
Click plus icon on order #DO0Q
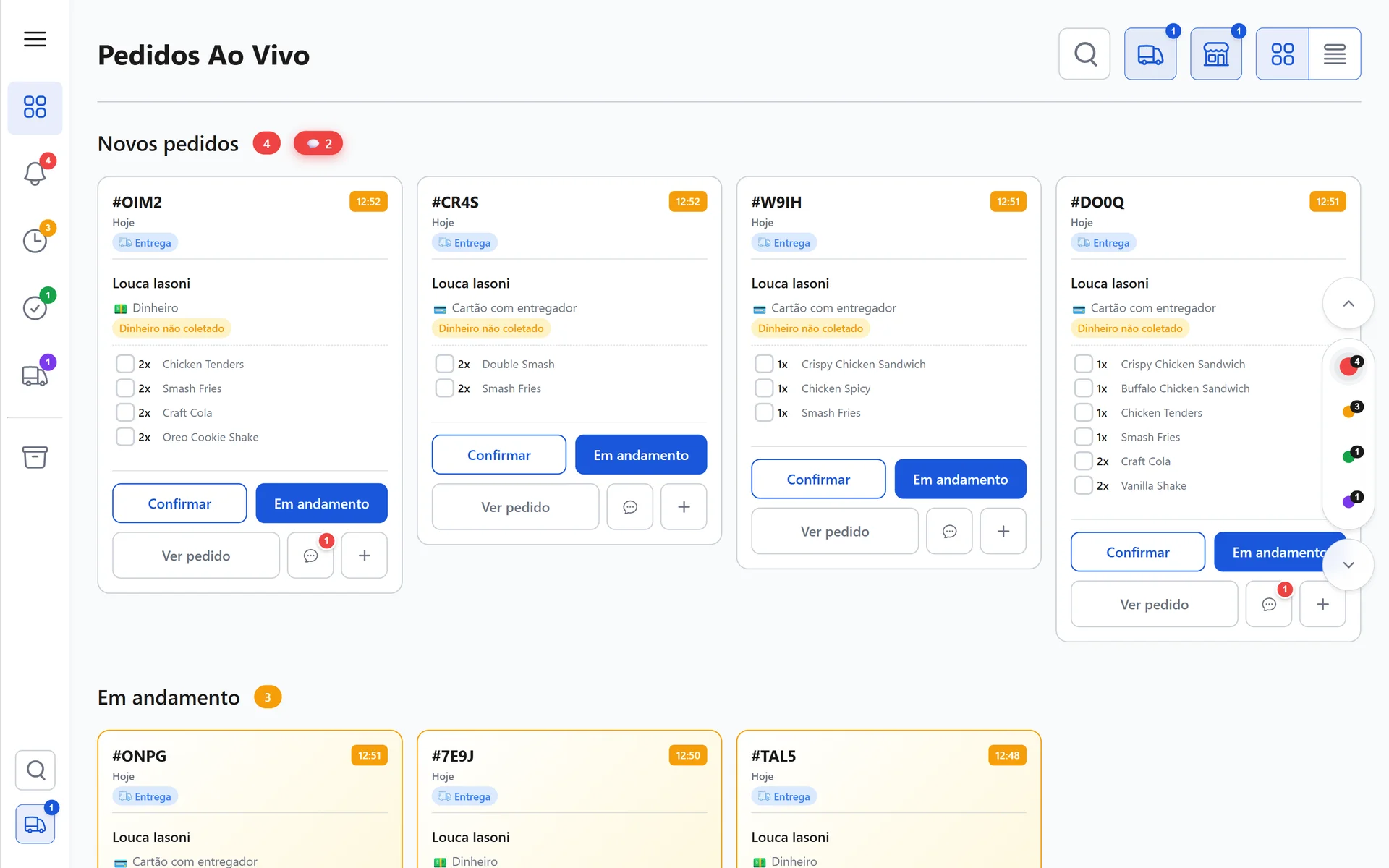(1322, 604)
